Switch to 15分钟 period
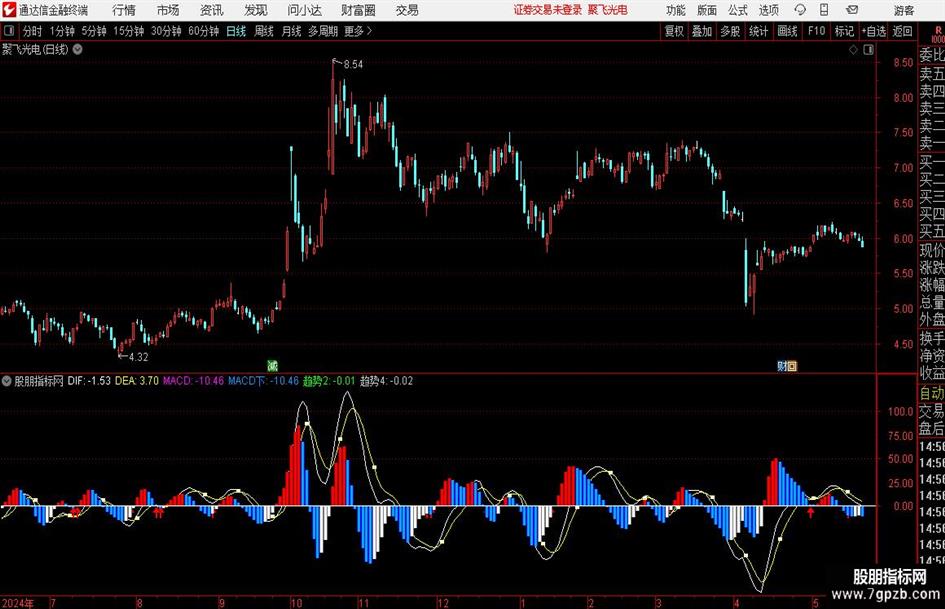This screenshot has width=945, height=609. 129,31
